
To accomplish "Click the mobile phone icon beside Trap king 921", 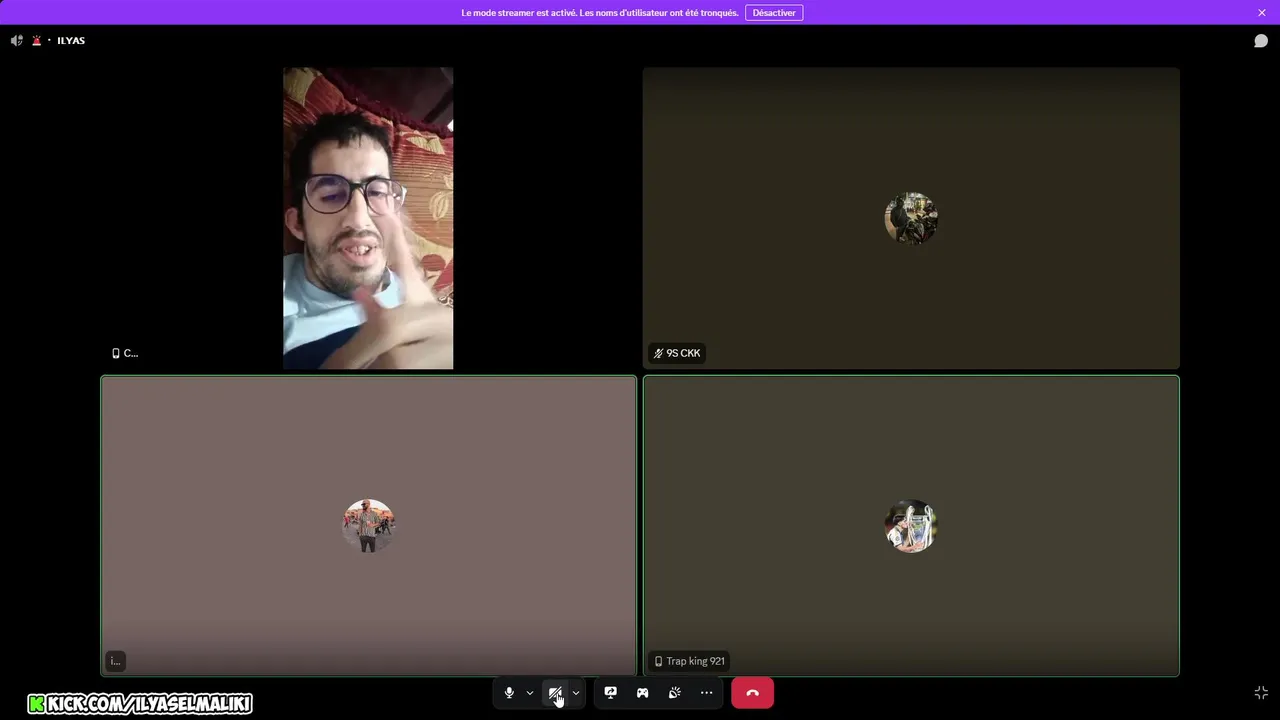I will pyautogui.click(x=658, y=661).
